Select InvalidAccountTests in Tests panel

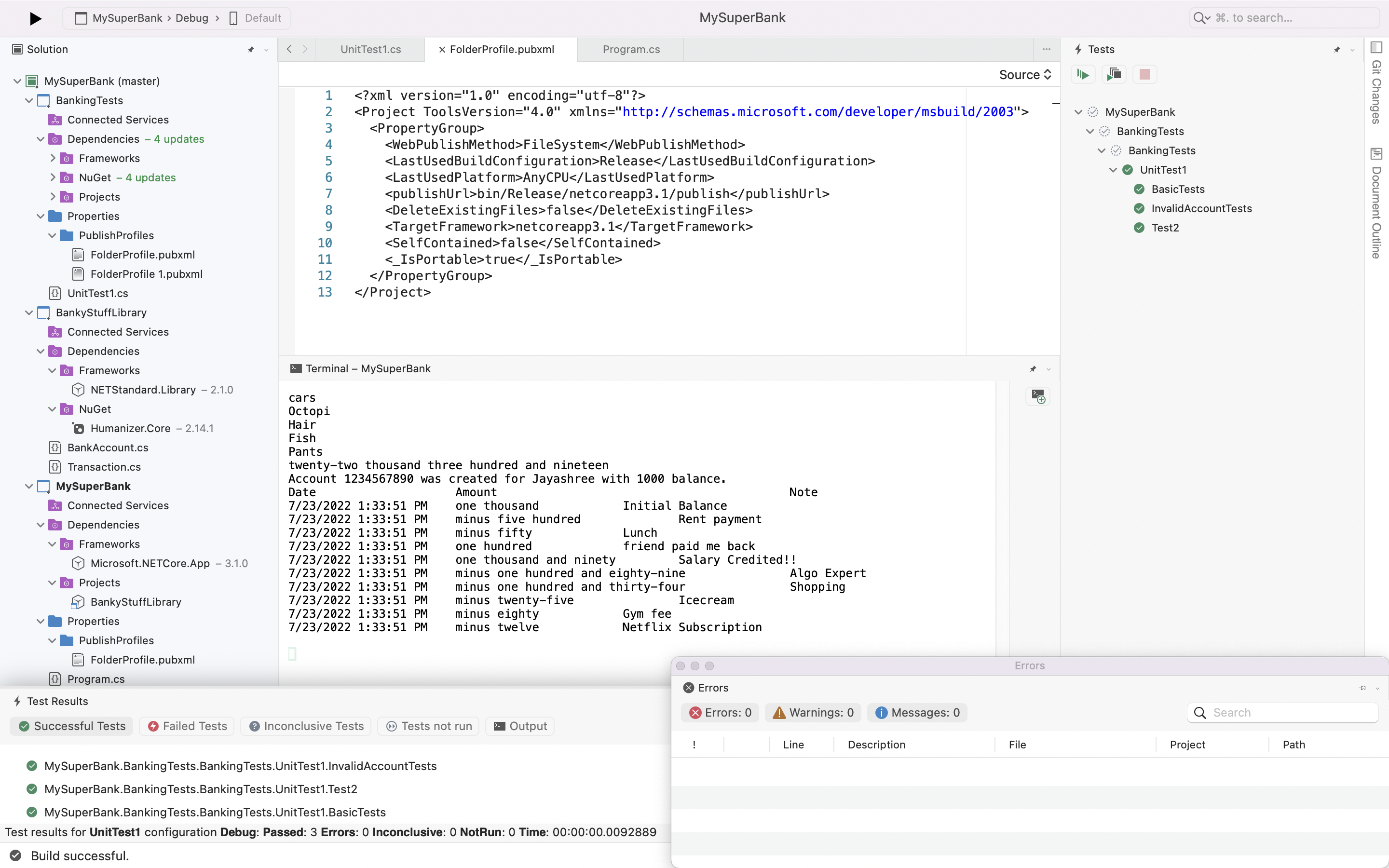(x=1201, y=209)
